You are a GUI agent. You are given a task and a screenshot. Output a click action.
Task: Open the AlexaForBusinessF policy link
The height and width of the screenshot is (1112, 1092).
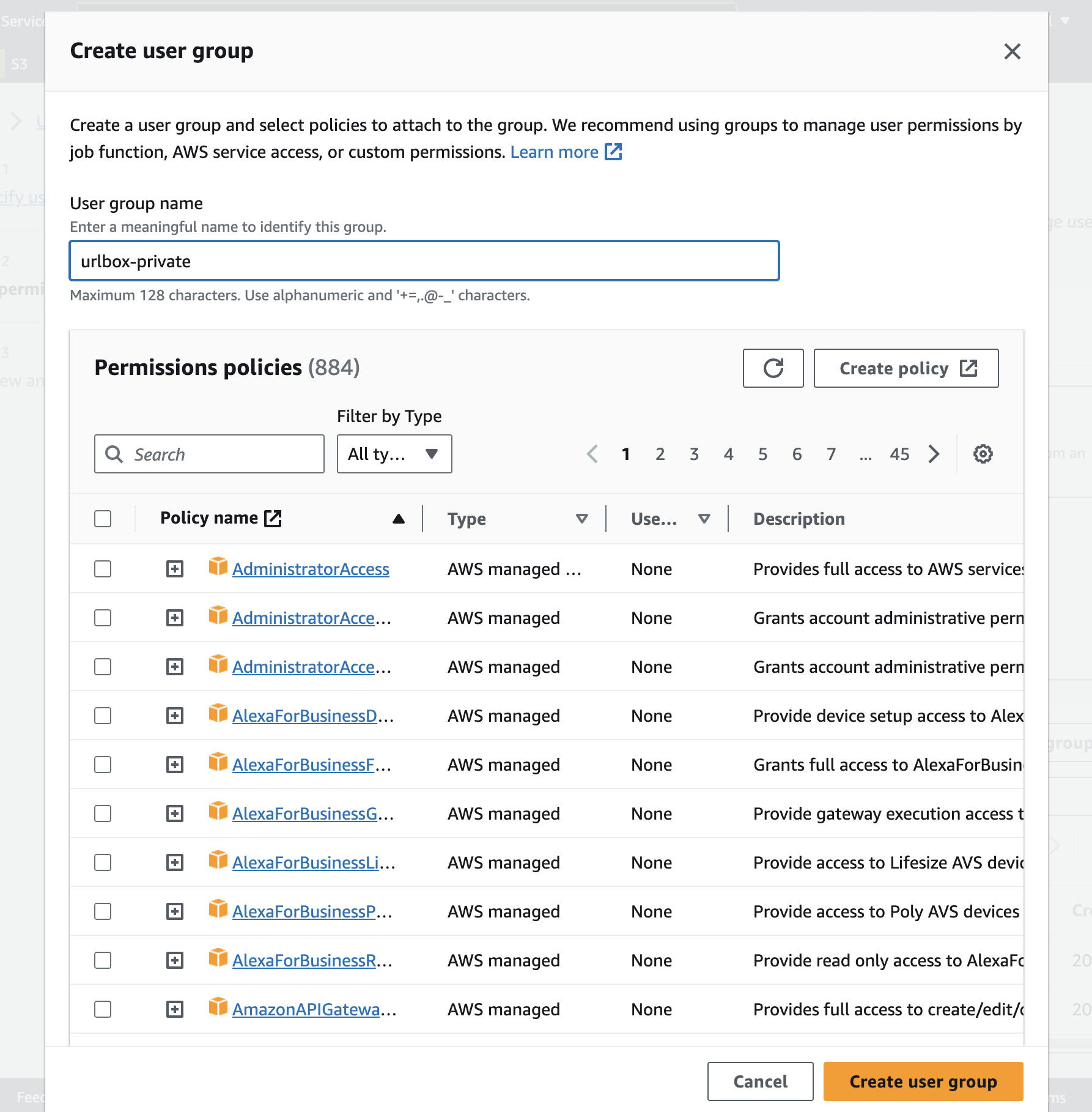(303, 765)
